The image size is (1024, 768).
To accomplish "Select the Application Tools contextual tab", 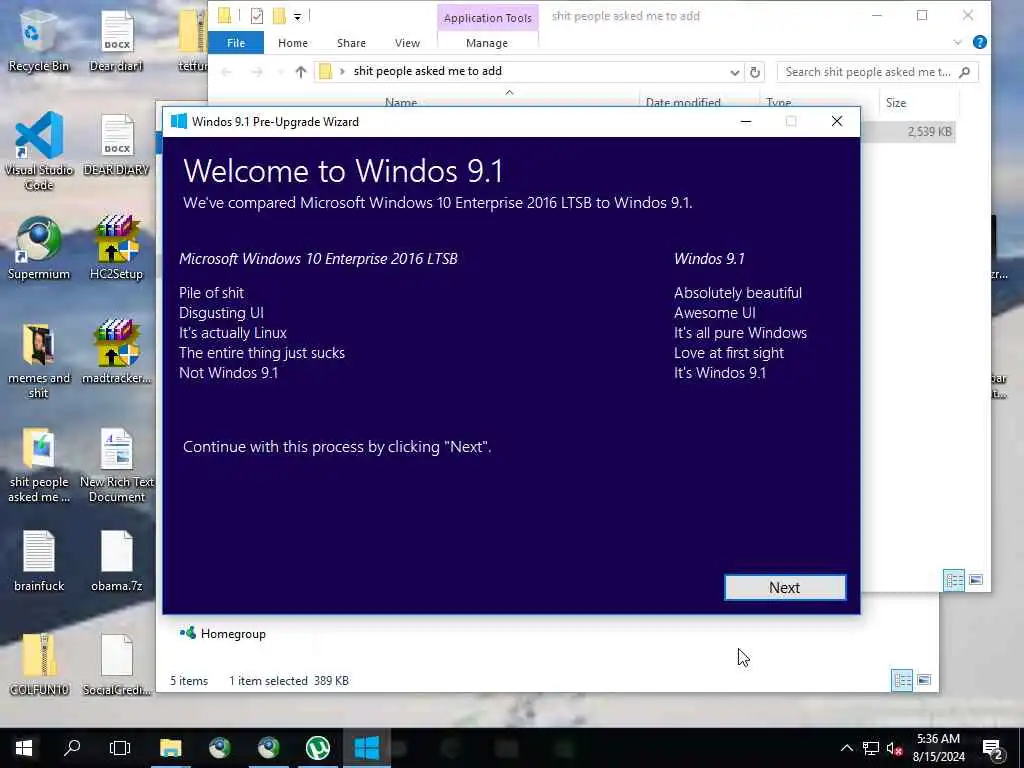I will (488, 18).
